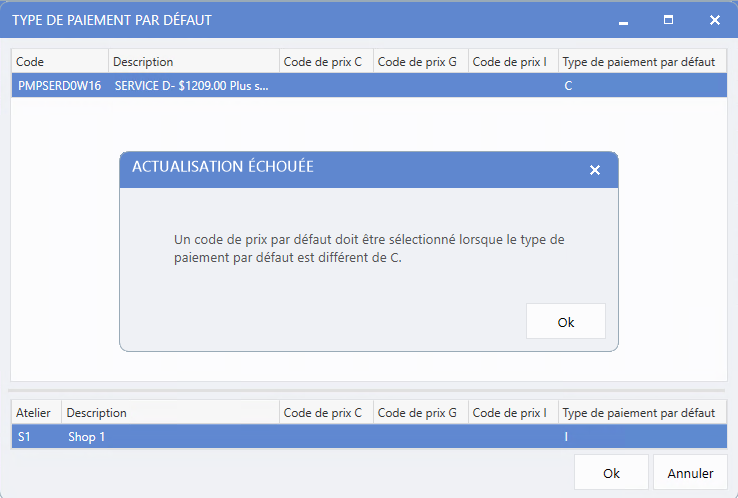The width and height of the screenshot is (738, 498).
Task: Click the default payment type cell showing C
Action: click(640, 86)
